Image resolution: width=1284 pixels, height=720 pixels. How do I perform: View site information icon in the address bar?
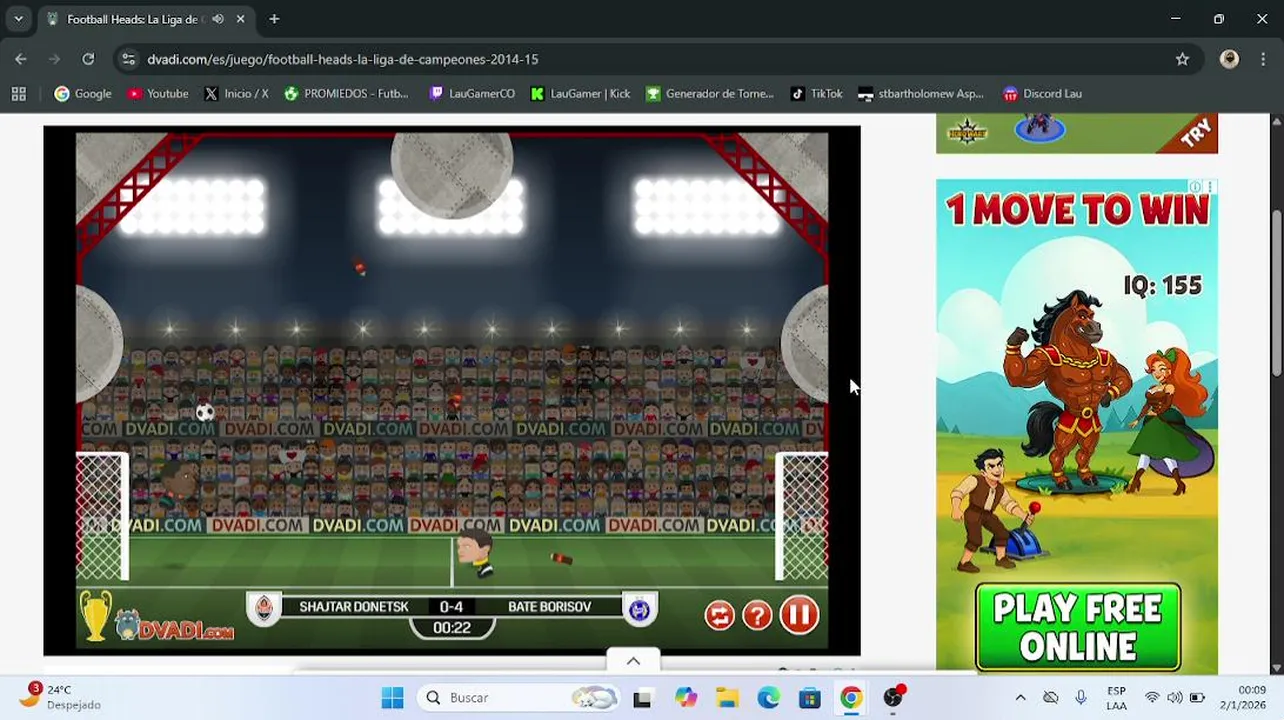pyautogui.click(x=128, y=59)
